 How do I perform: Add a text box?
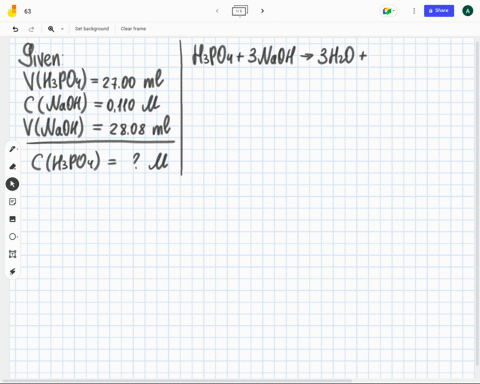click(x=12, y=254)
